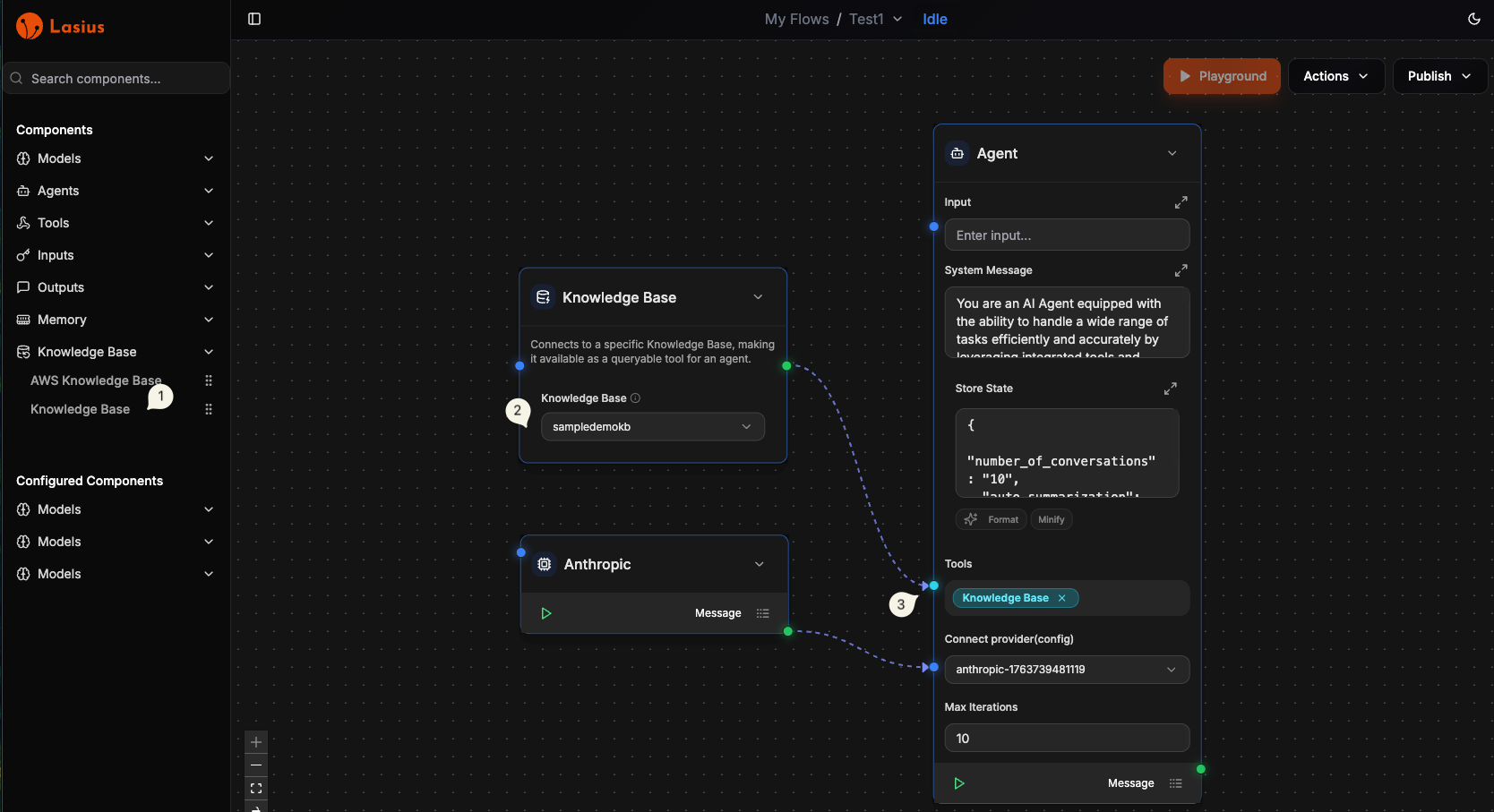This screenshot has width=1494, height=812.
Task: Open the Actions menu
Action: (1335, 76)
